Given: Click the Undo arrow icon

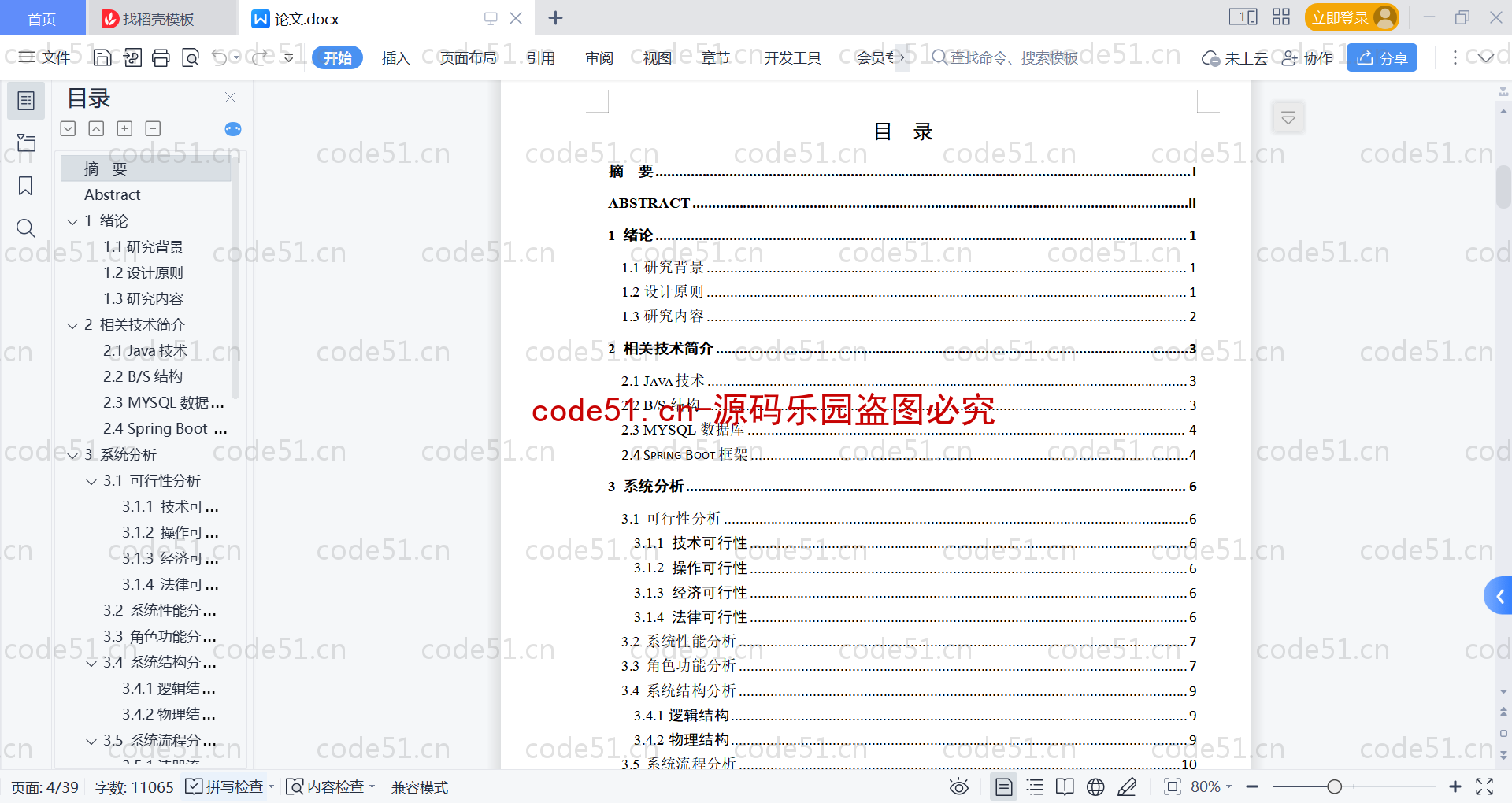Looking at the screenshot, I should pos(220,57).
